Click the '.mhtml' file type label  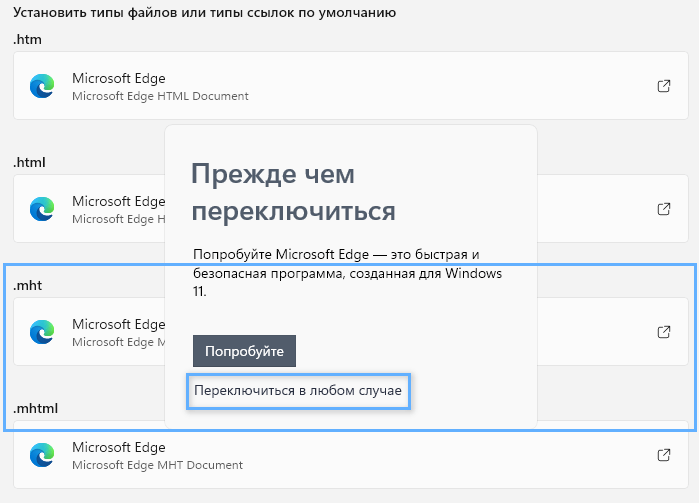35,408
